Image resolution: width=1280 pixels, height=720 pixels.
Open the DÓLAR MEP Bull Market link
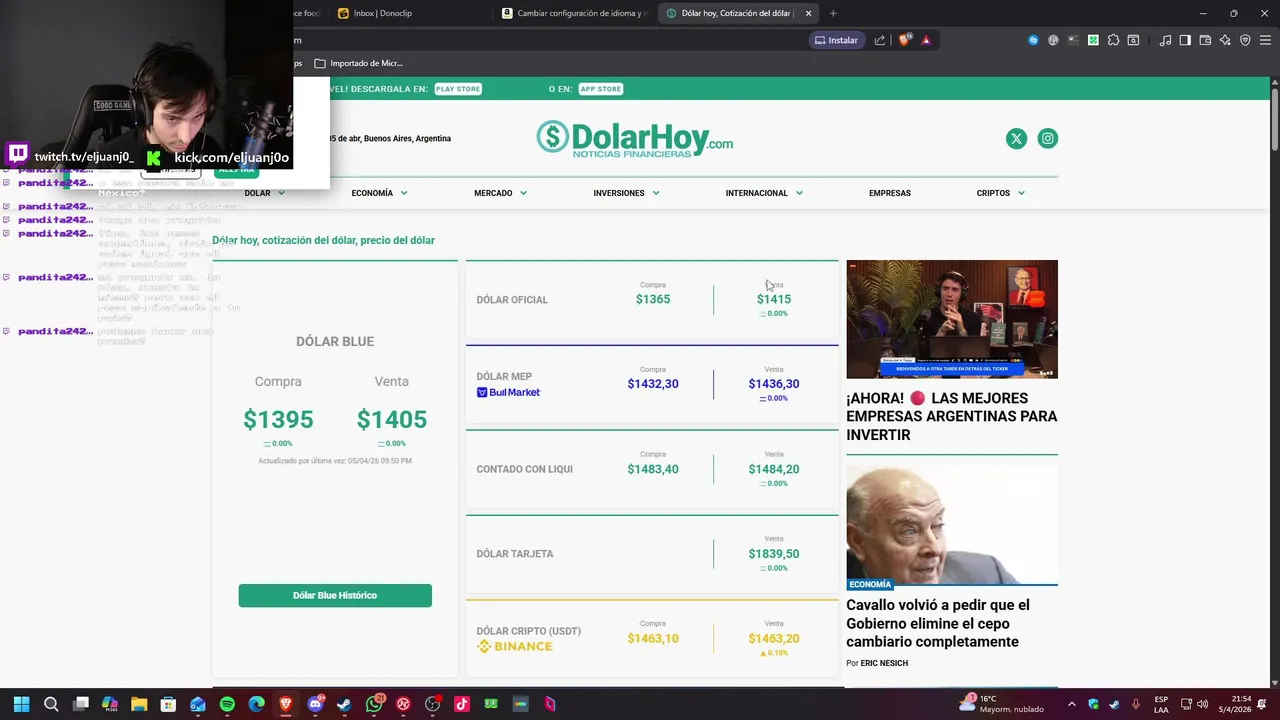click(x=508, y=385)
